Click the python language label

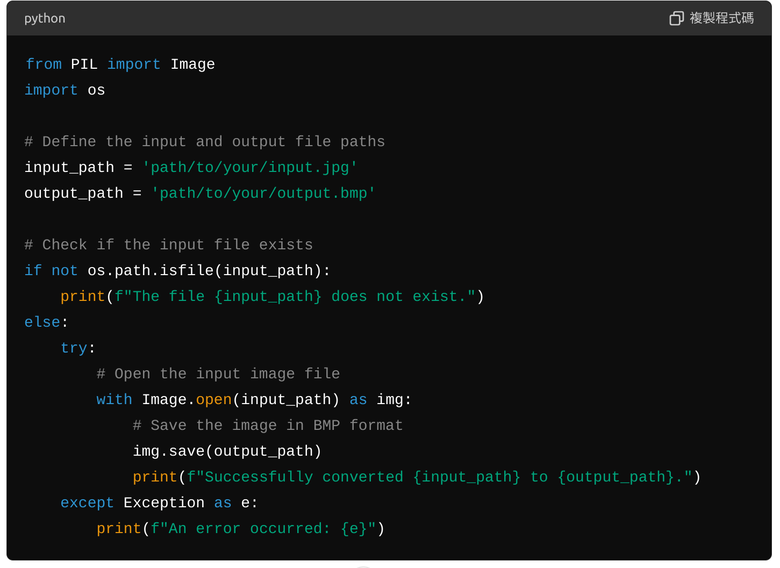click(45, 18)
